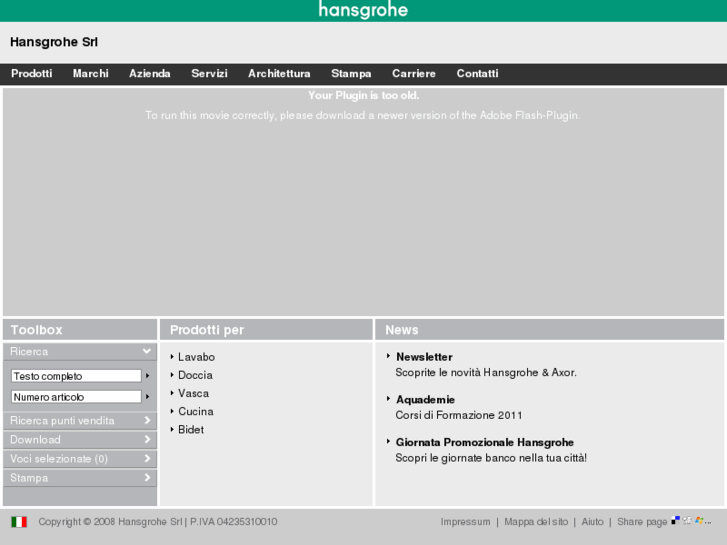727x545 pixels.
Task: Expand the Download toolbox section
Action: click(x=80, y=440)
